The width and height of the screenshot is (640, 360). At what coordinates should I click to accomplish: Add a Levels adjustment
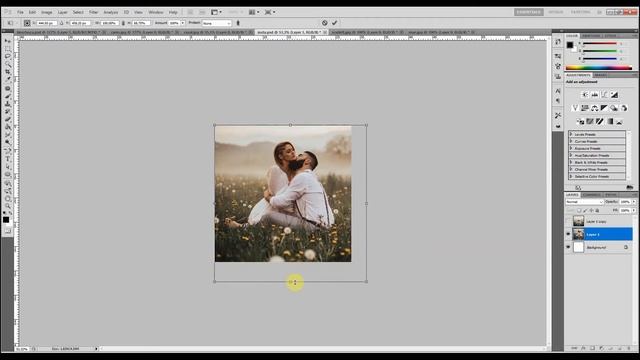(595, 95)
